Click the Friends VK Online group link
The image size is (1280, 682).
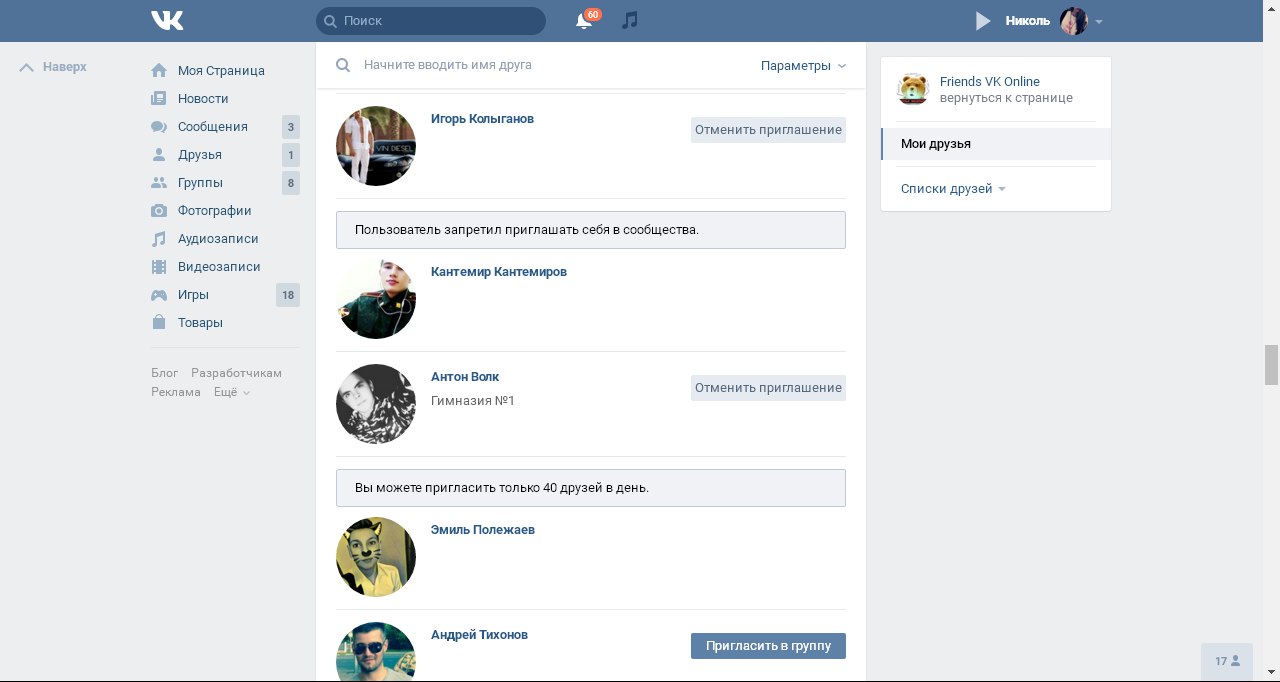pos(989,82)
